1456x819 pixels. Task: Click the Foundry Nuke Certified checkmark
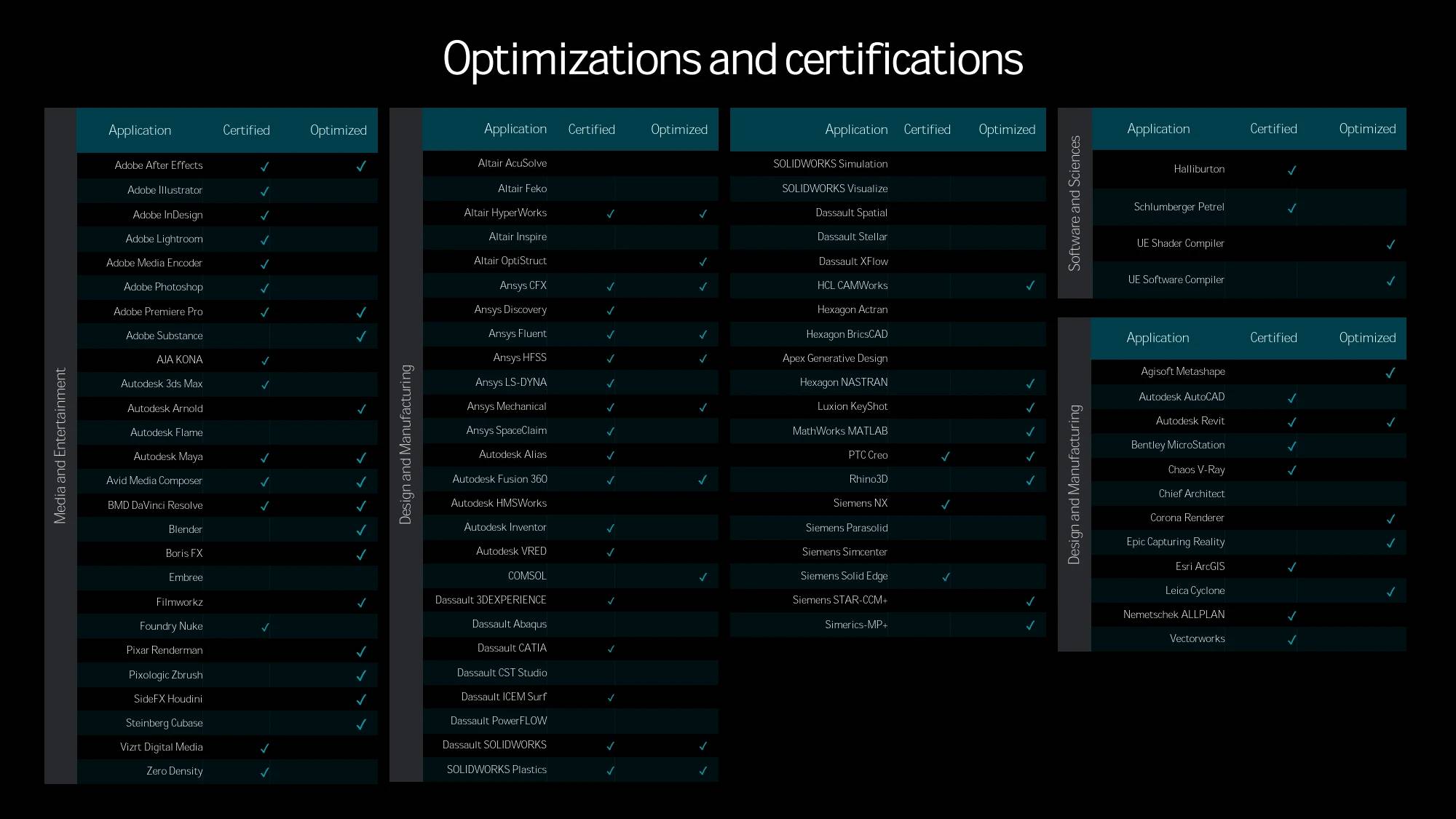tap(265, 627)
